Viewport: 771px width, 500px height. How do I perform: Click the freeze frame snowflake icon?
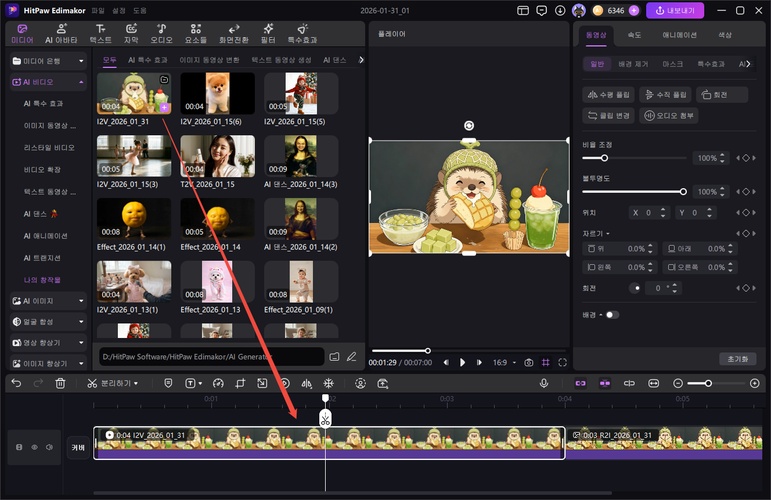click(x=328, y=383)
